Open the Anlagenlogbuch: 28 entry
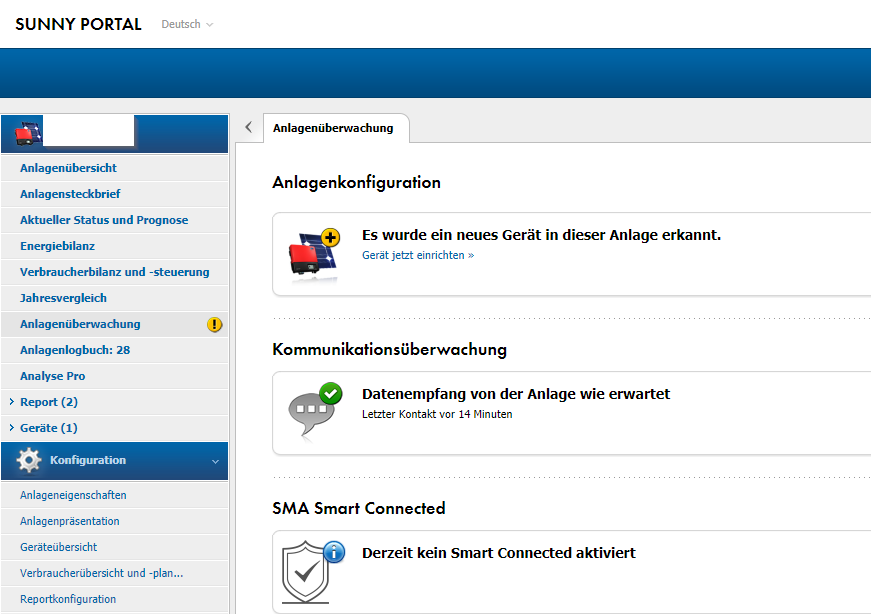This screenshot has width=871, height=614. coord(75,350)
